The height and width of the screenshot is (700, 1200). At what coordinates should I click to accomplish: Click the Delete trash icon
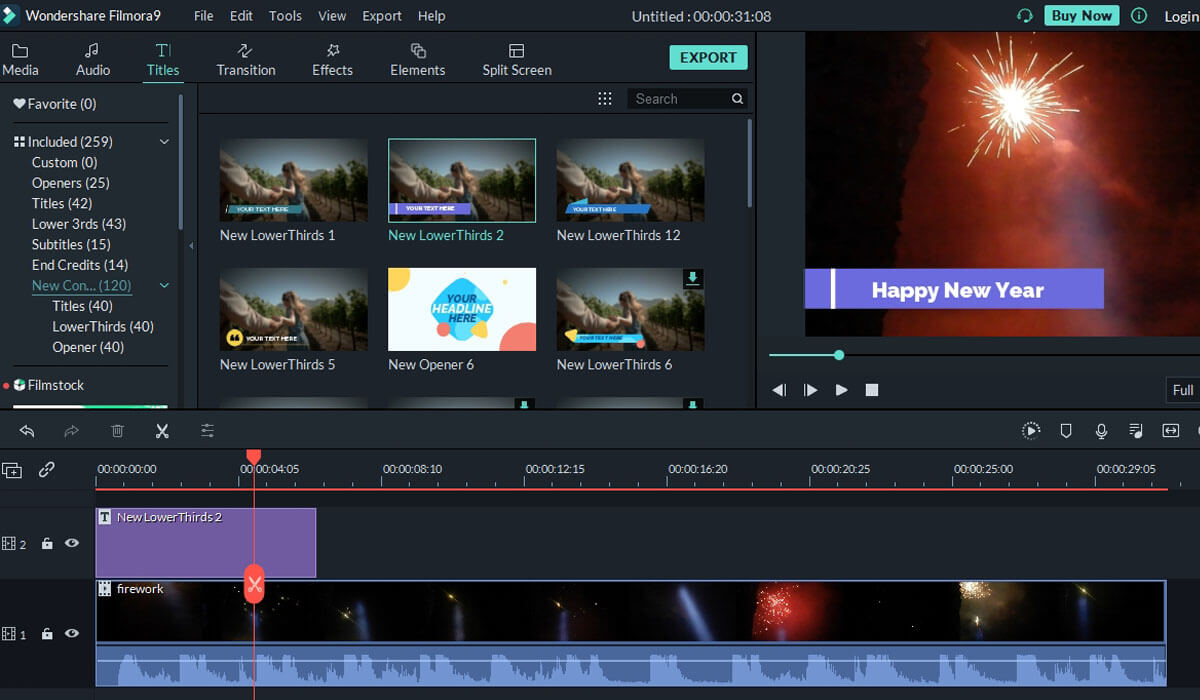(x=117, y=431)
